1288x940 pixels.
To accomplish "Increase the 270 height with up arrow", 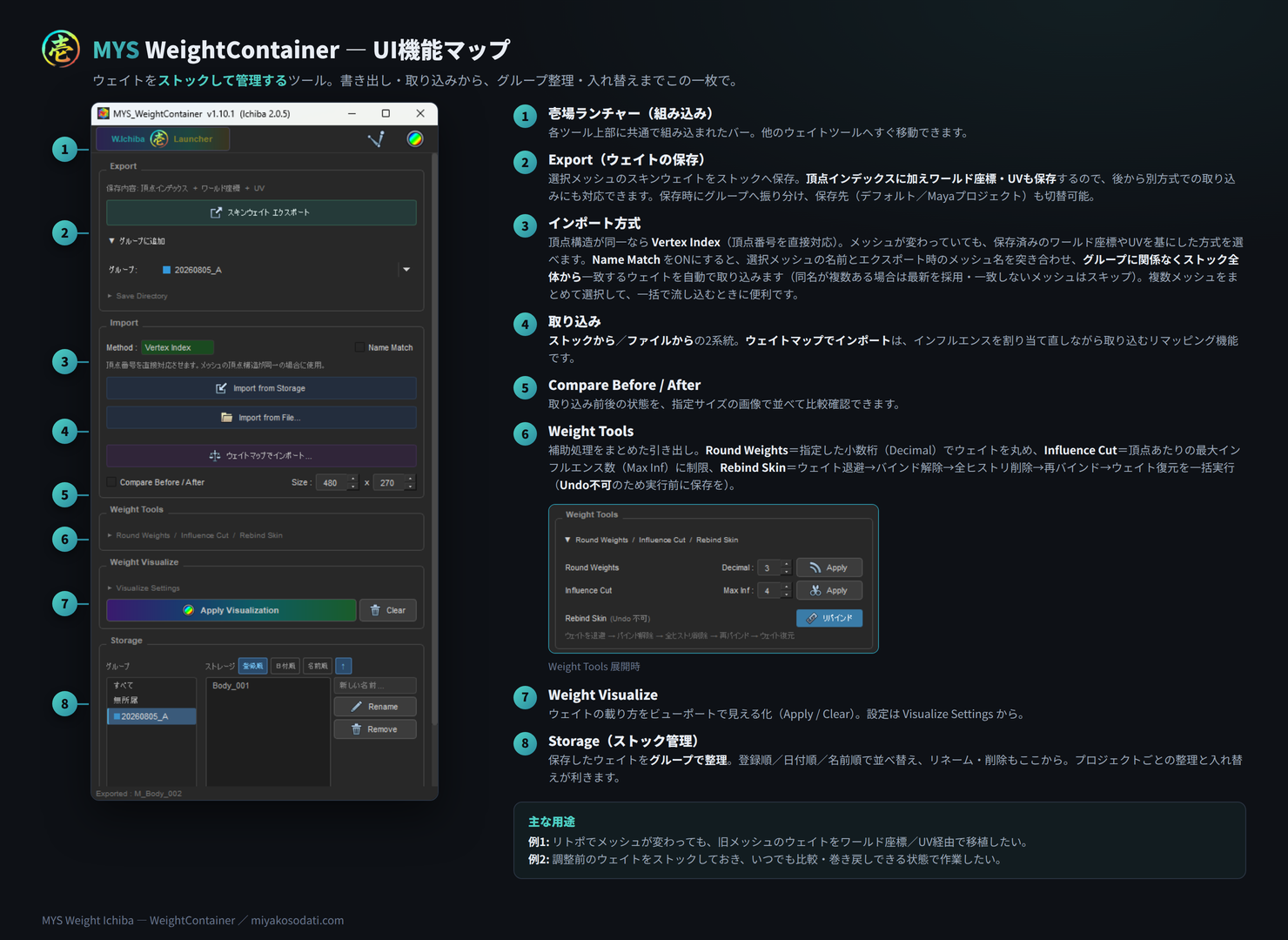I will (411, 479).
